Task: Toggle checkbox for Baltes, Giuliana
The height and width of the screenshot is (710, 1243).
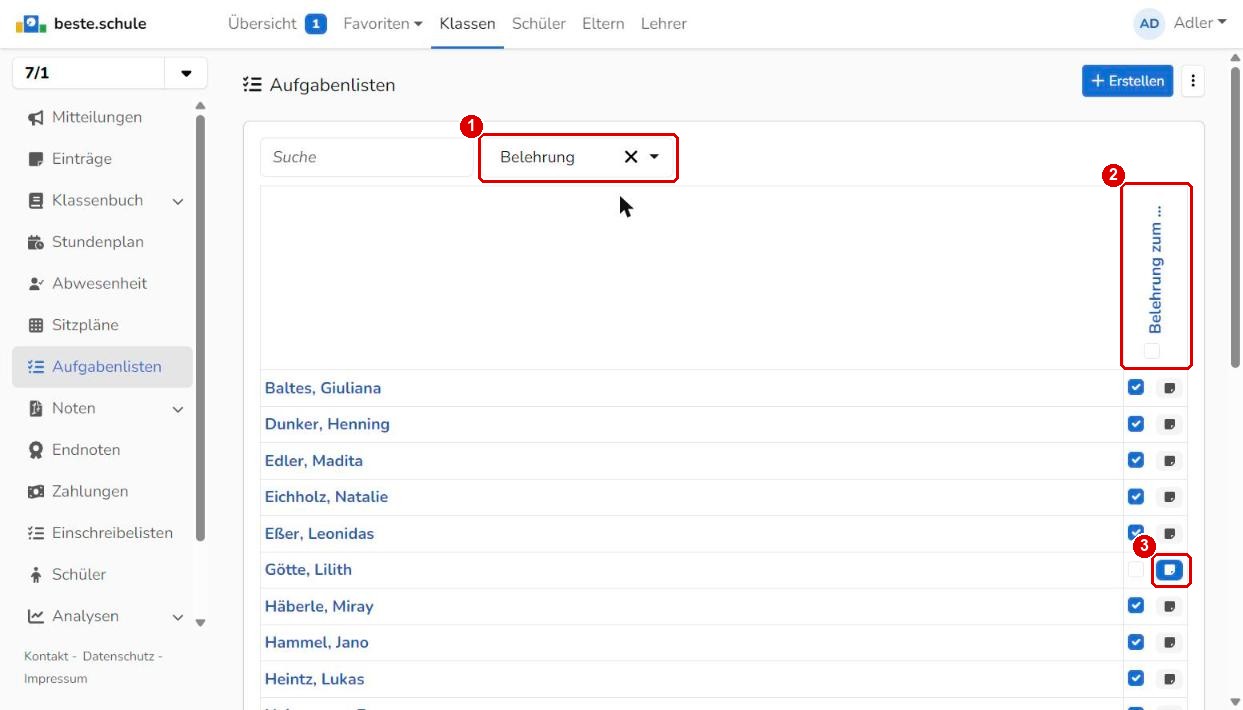Action: [1135, 388]
